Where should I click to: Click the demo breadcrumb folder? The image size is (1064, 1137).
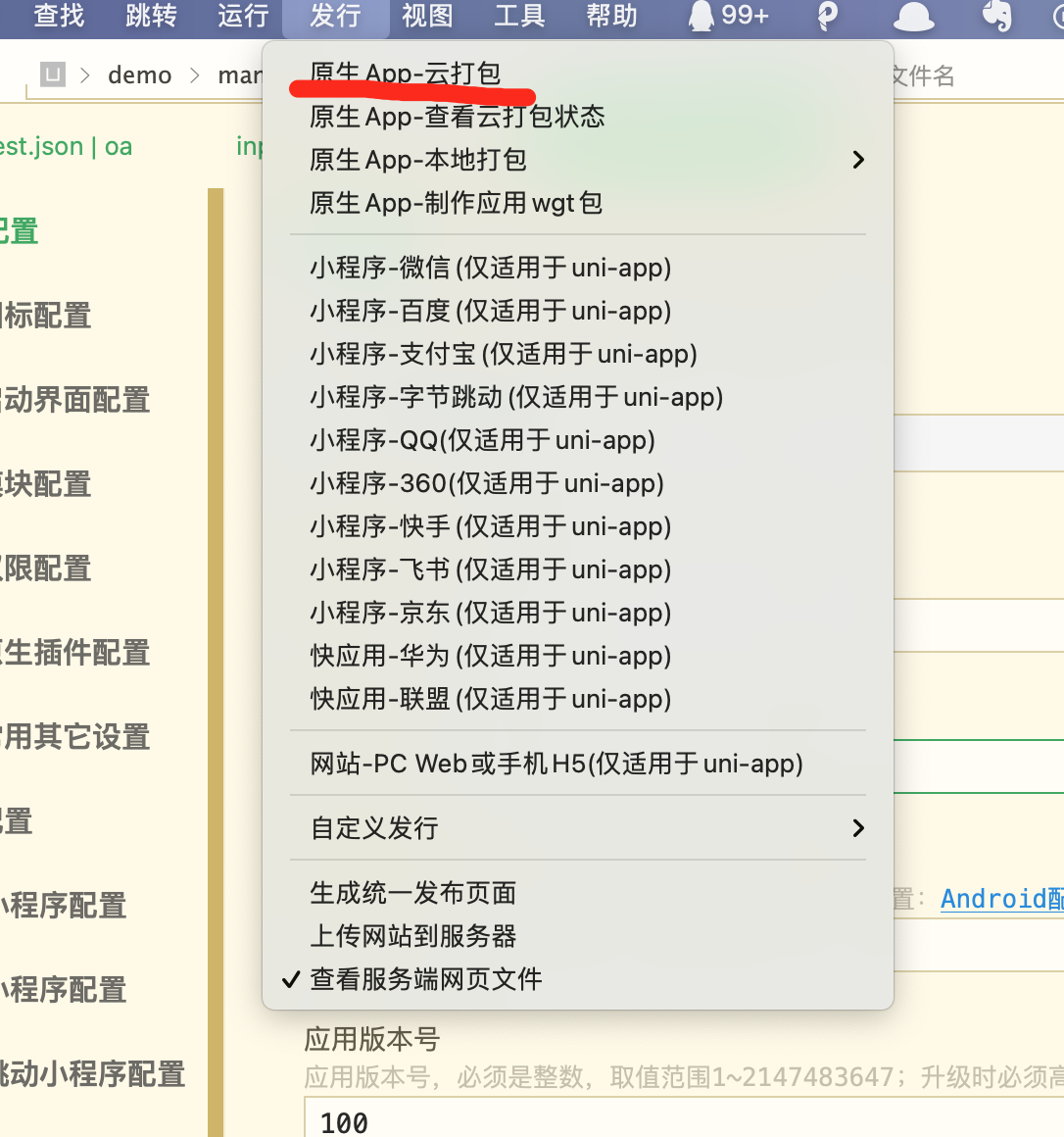coord(140,74)
